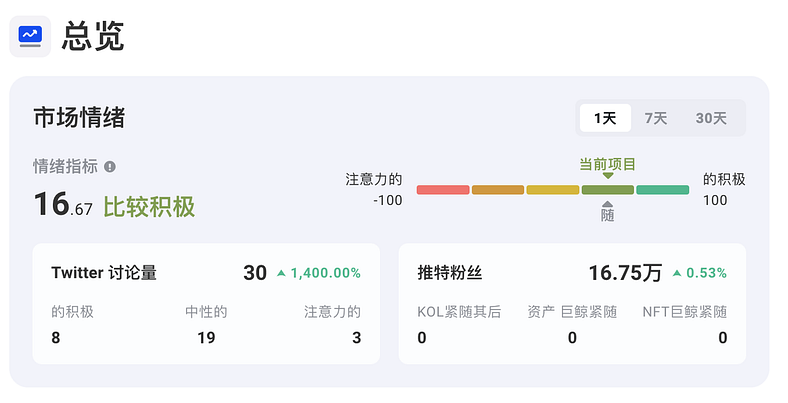Image resolution: width=788 pixels, height=403 pixels.
Task: Click the -100 gauge minimum value
Action: pos(387,200)
